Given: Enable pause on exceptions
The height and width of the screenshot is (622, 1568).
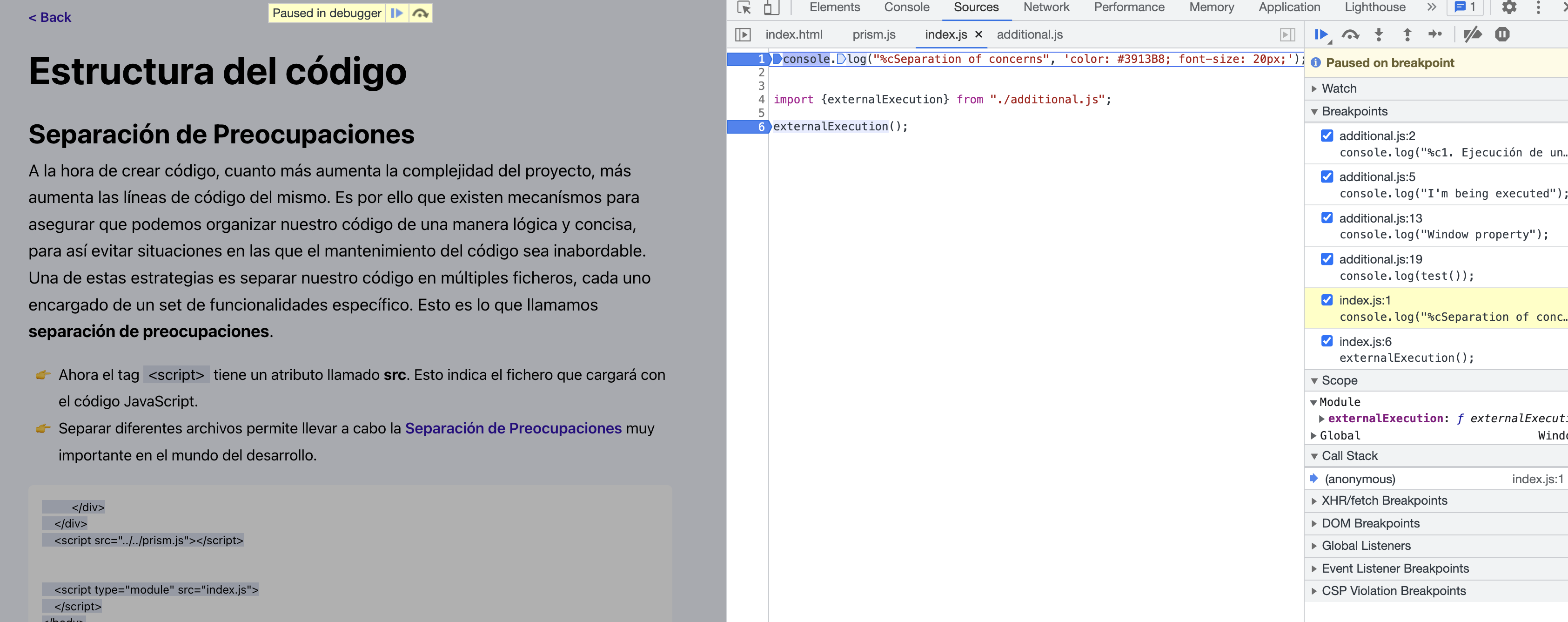Looking at the screenshot, I should point(1502,35).
